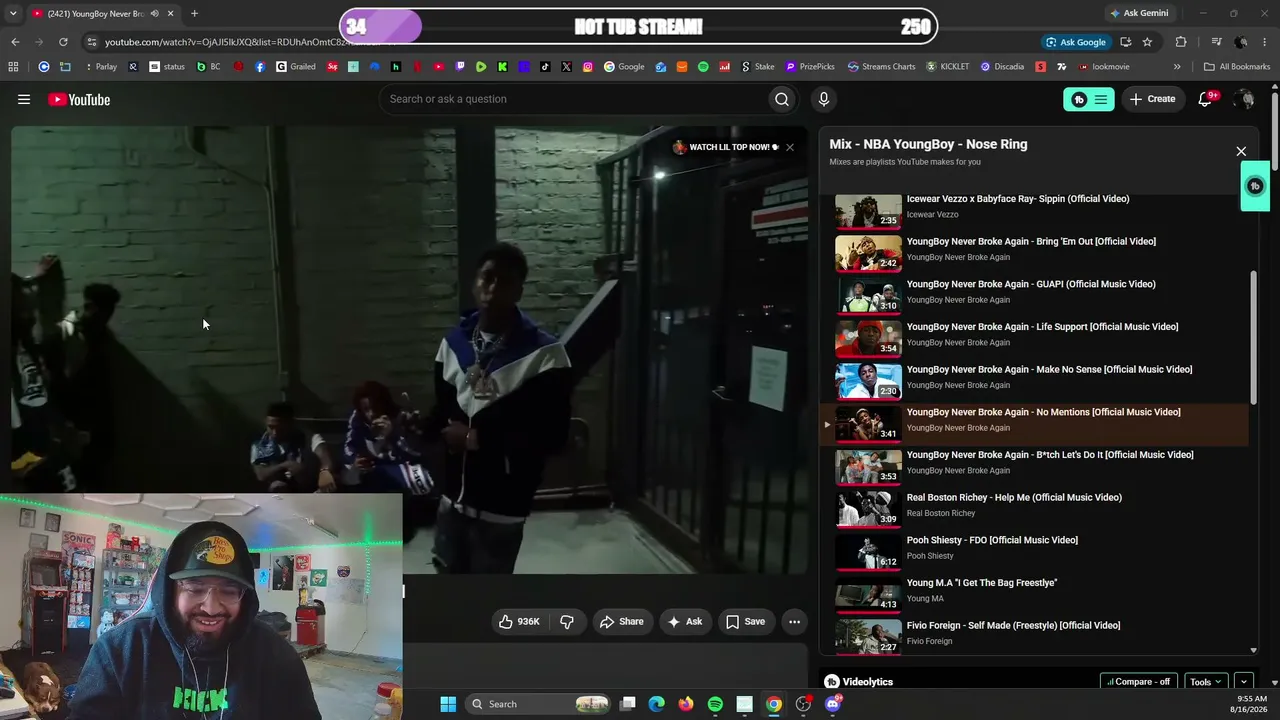Save the video to a playlist
The height and width of the screenshot is (720, 1280).
pos(745,622)
